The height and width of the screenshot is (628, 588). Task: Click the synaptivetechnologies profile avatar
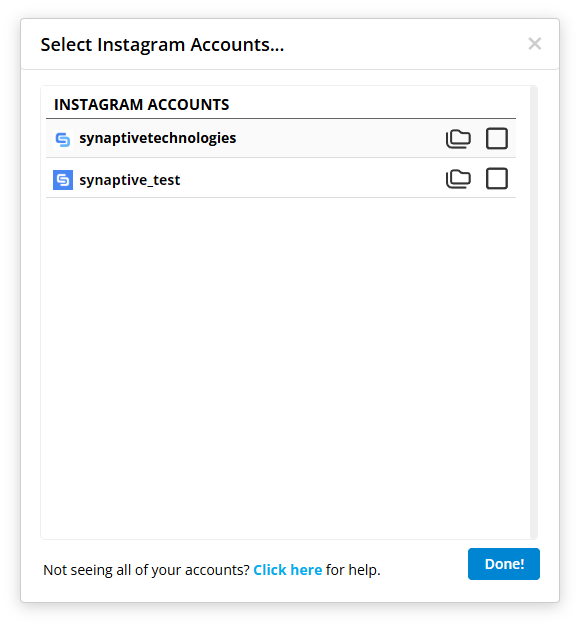[63, 139]
